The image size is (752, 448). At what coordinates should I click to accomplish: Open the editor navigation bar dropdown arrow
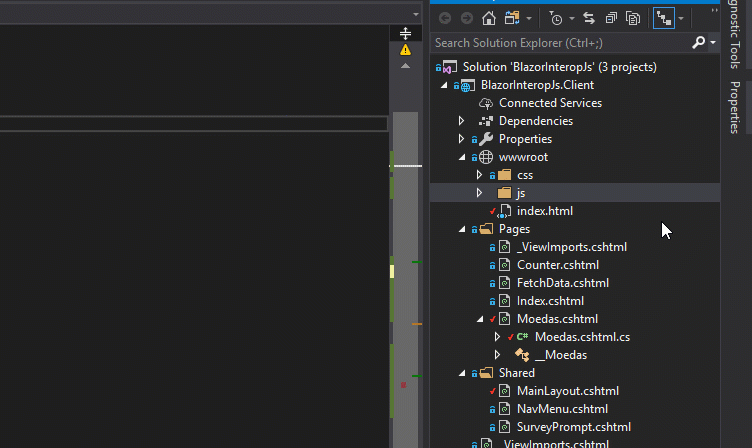tap(415, 14)
